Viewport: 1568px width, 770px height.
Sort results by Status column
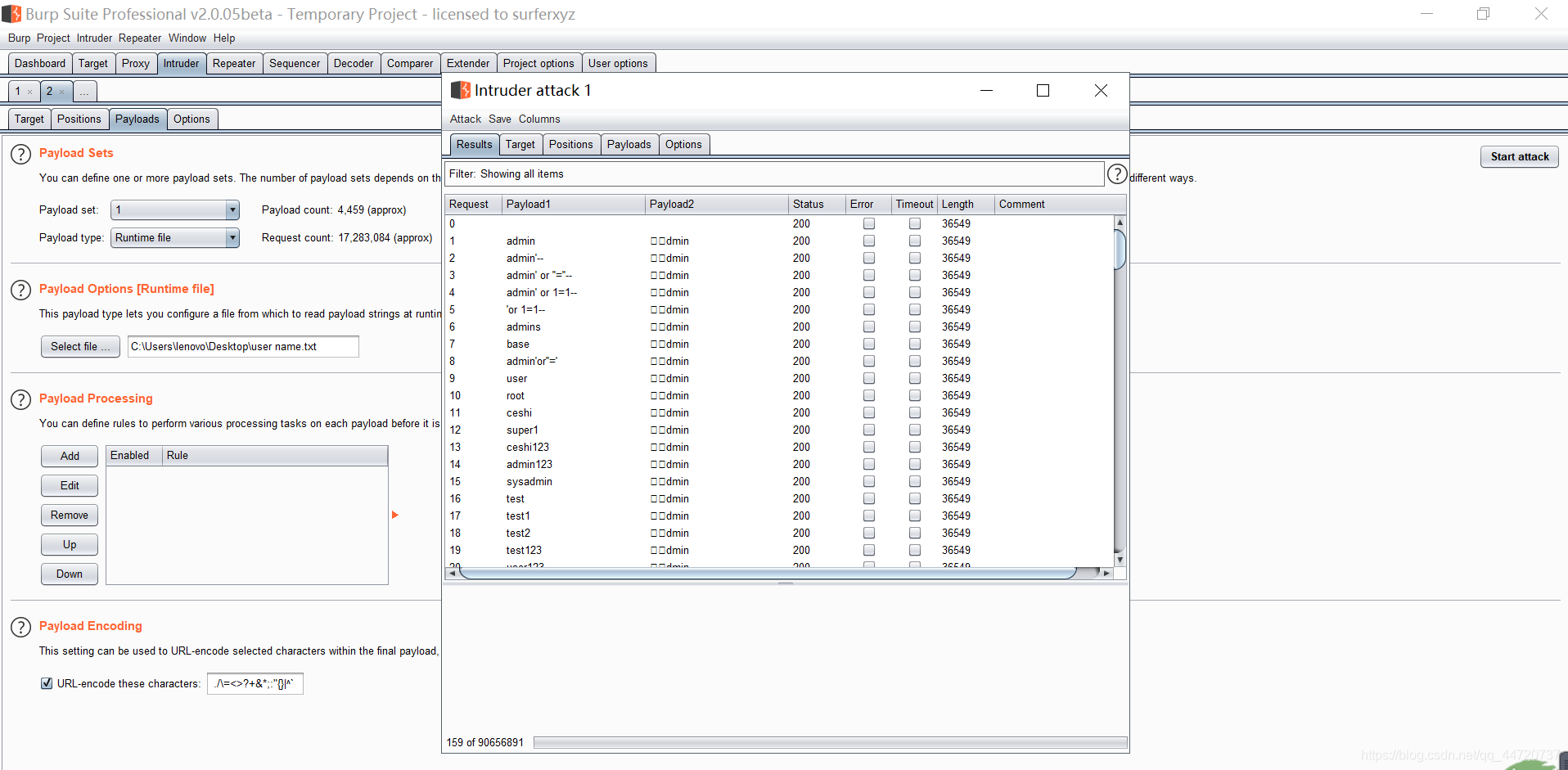tap(816, 205)
